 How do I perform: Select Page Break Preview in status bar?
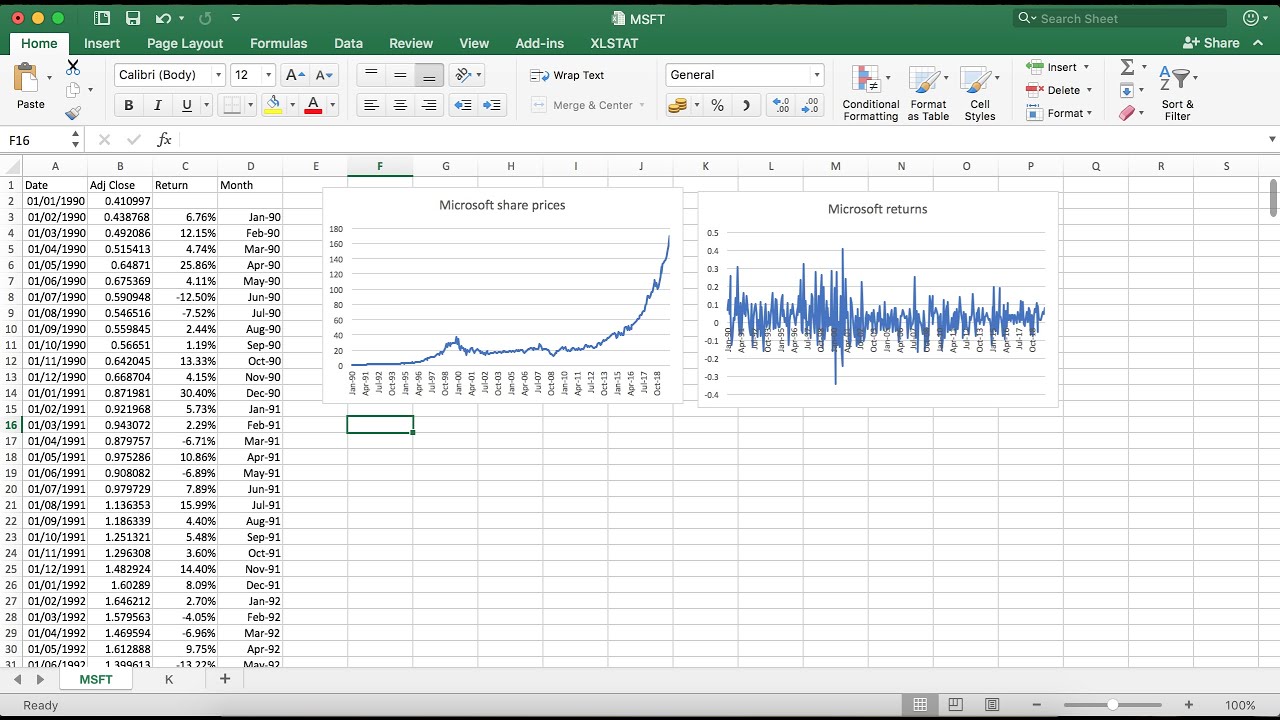(x=992, y=705)
